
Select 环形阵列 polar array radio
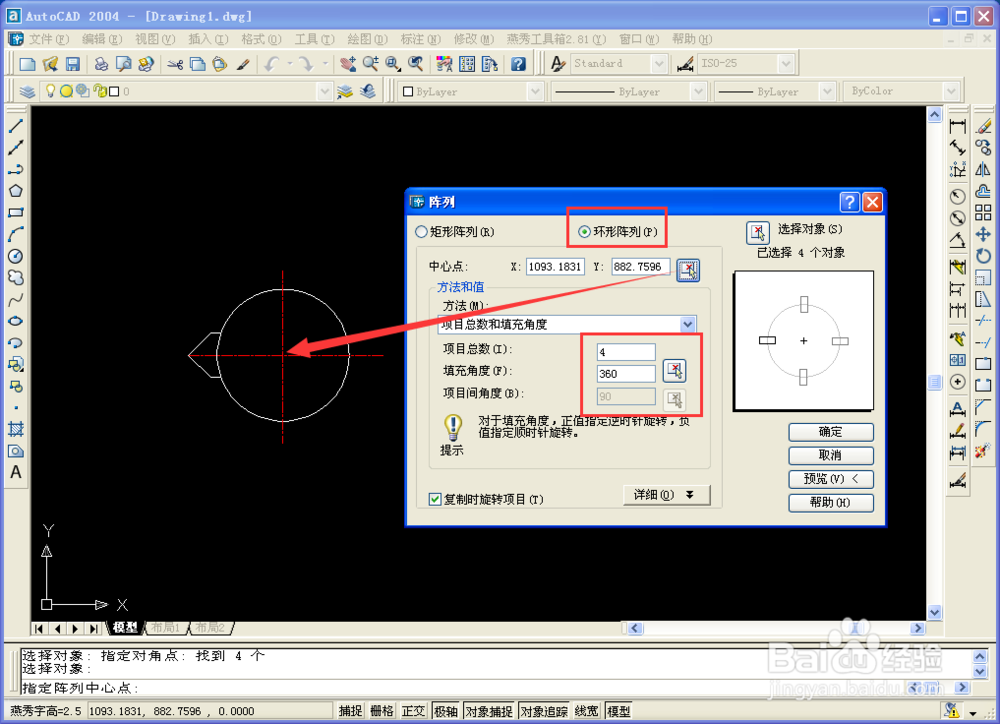tap(584, 232)
